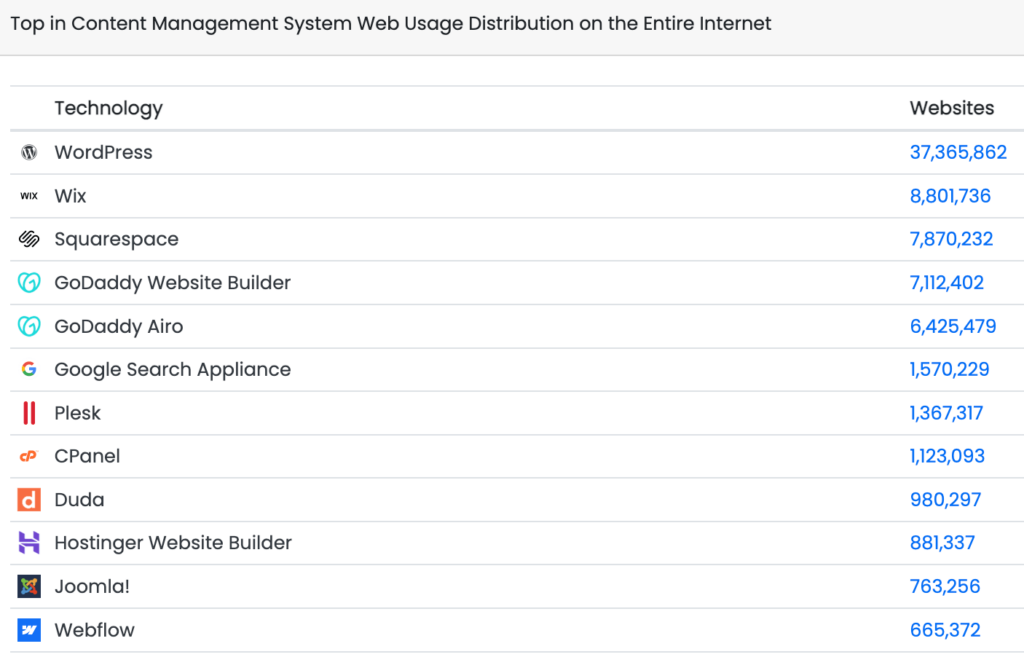Click the 1,367,317 websites number
Screen dimensions: 1024x657
point(946,413)
